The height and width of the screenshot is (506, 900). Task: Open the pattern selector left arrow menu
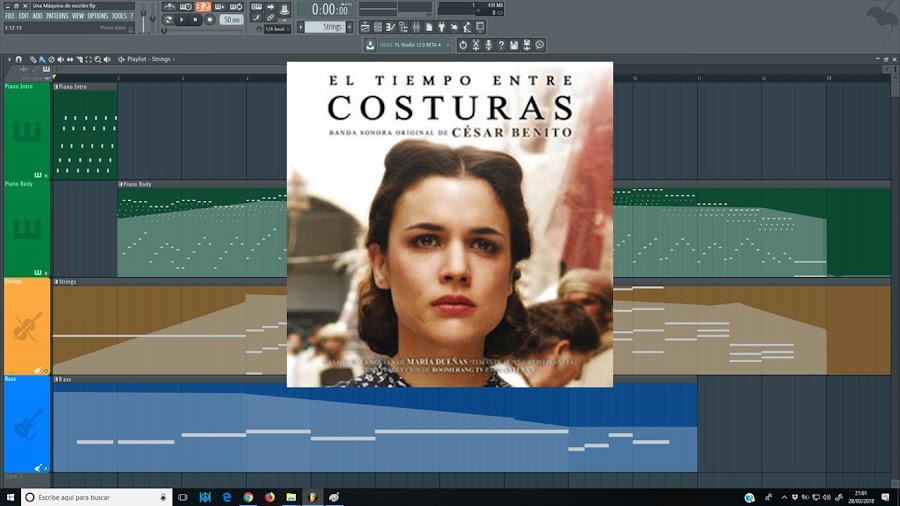tap(301, 27)
